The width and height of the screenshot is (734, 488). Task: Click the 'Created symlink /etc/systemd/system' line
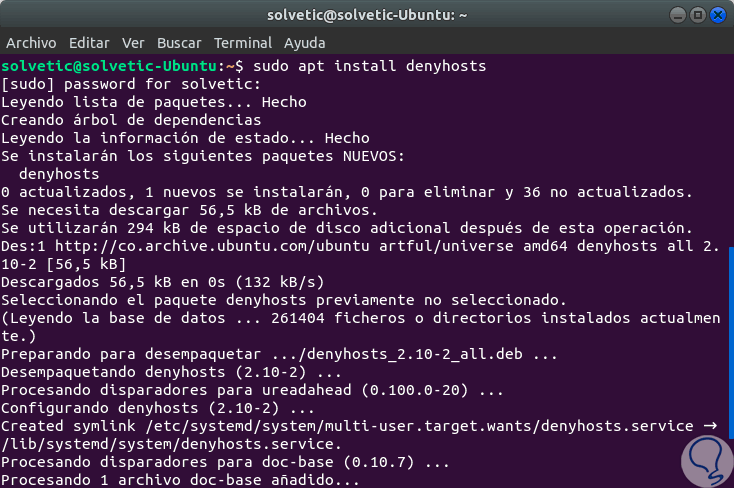coord(359,426)
